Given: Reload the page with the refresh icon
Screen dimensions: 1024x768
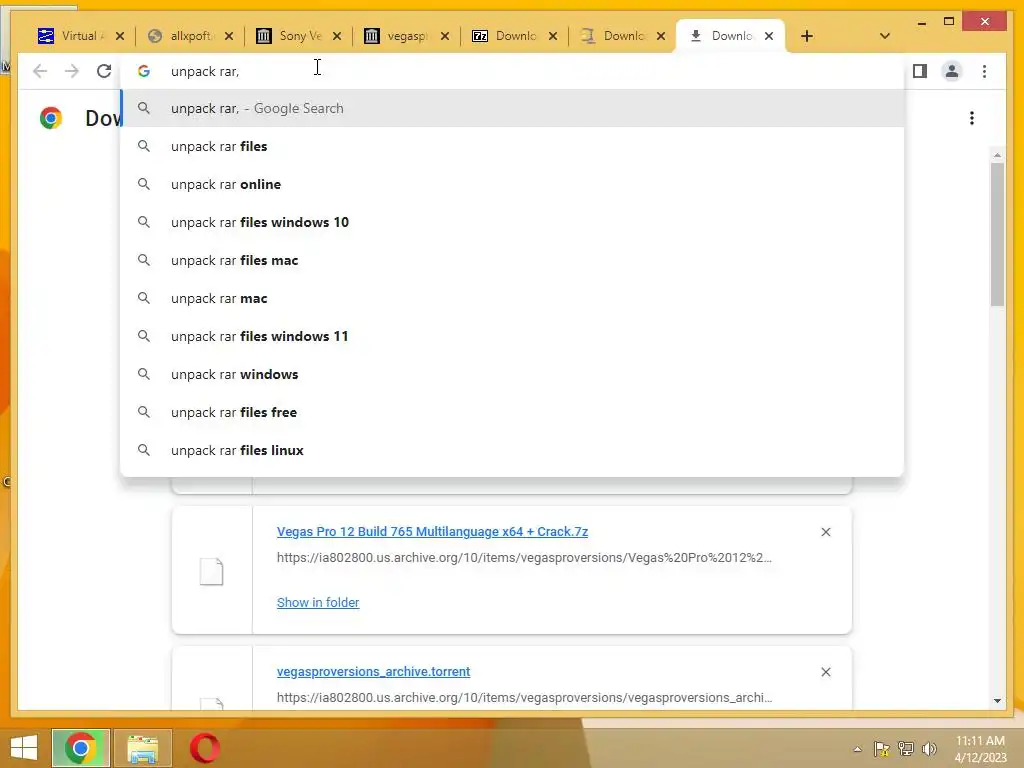Looking at the screenshot, I should (104, 71).
